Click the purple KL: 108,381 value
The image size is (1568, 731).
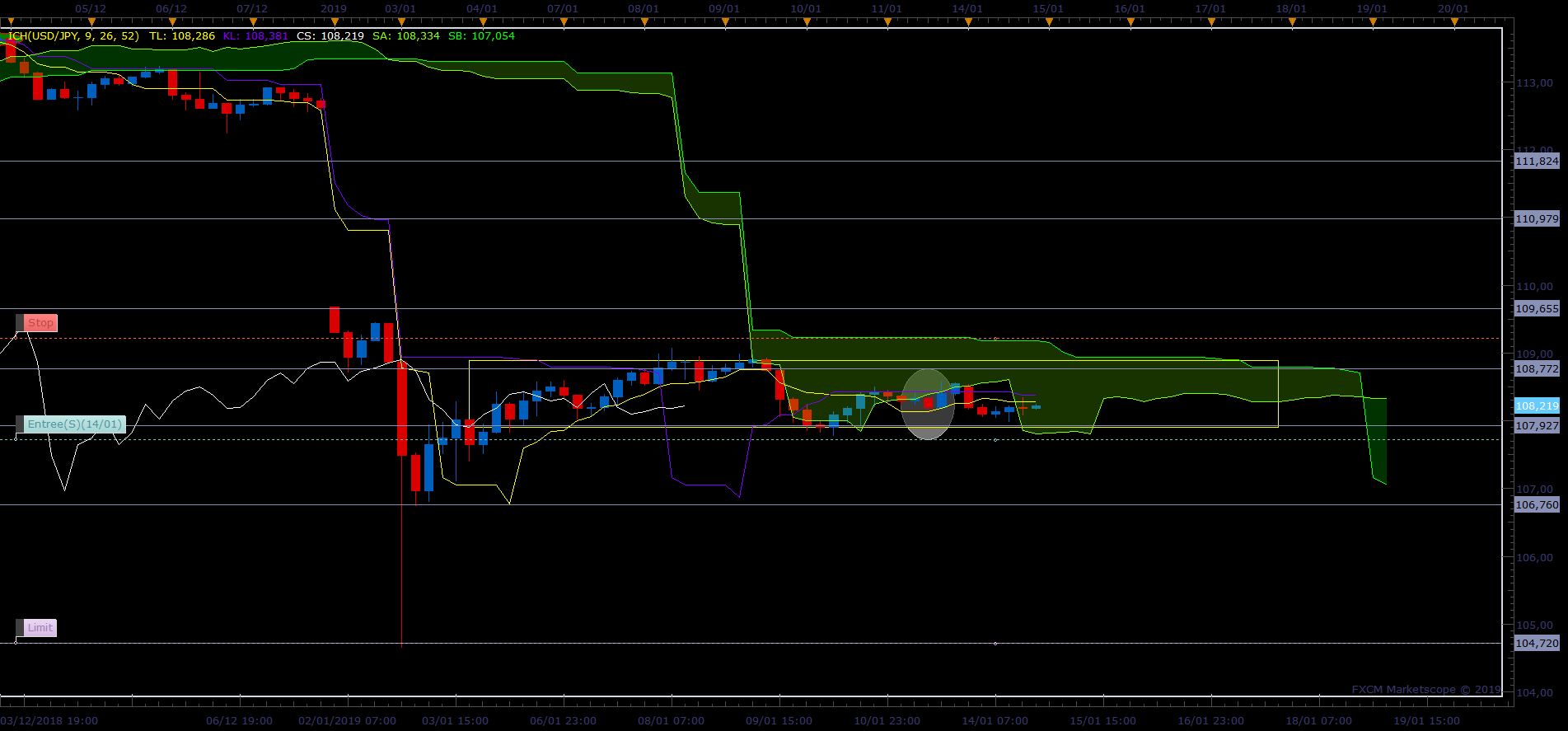tap(255, 36)
